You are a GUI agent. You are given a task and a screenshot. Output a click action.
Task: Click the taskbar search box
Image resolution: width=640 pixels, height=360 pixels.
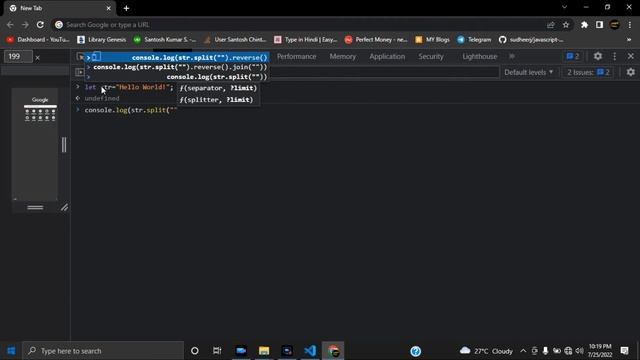pyautogui.click(x=103, y=351)
